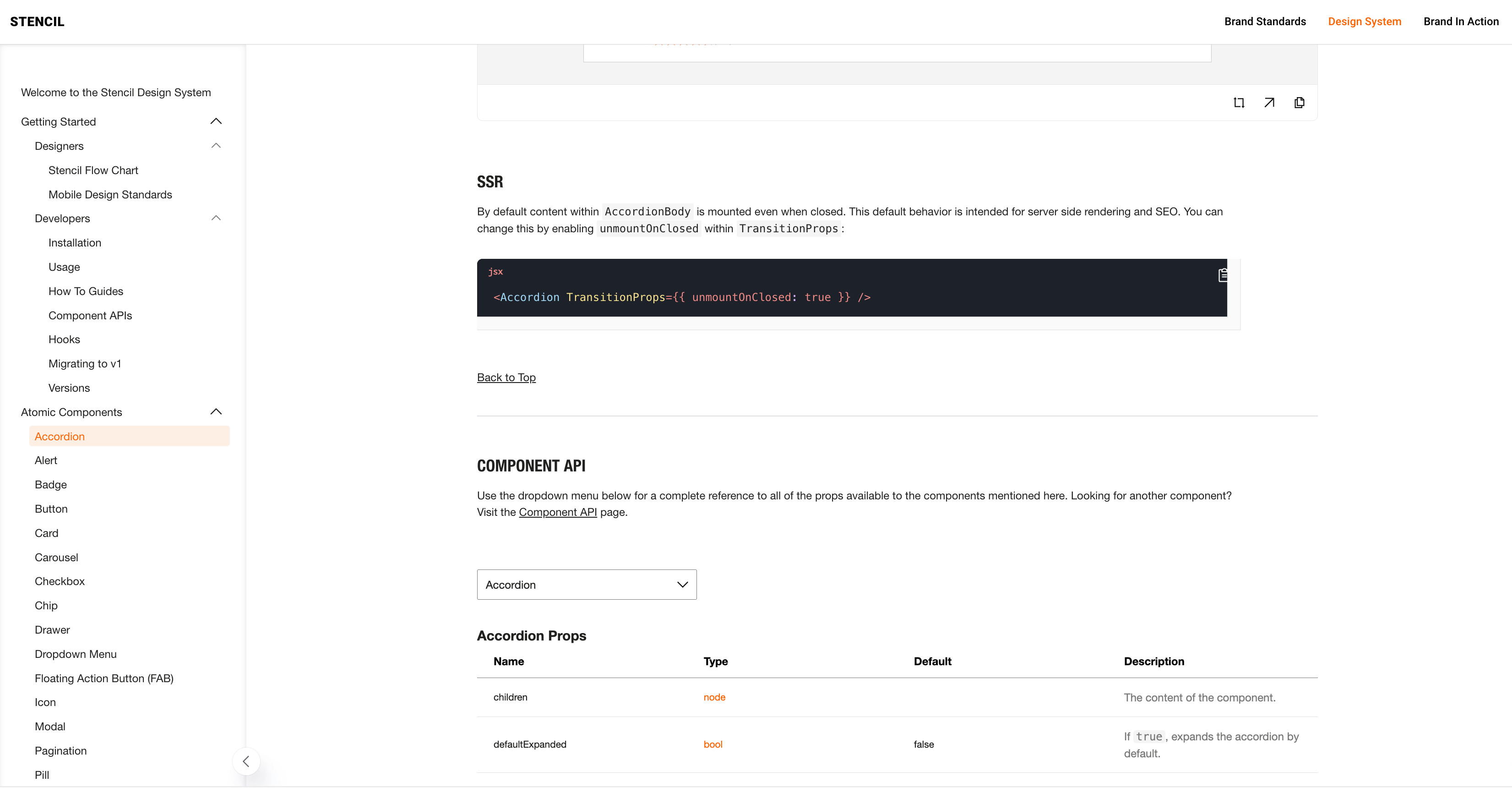
Task: Click the 'Accordion Props' table heading
Action: coord(531,636)
